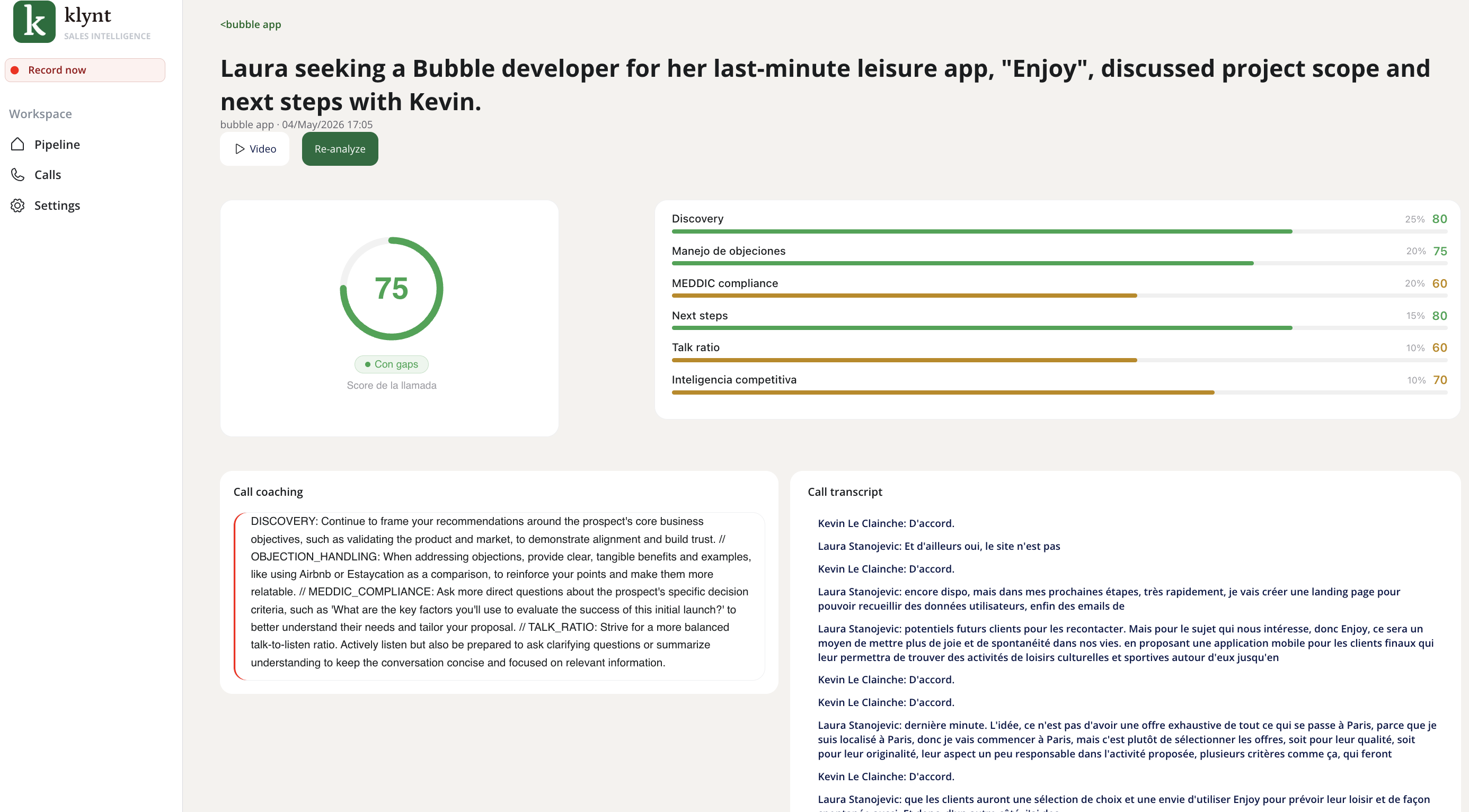Open the Pipeline workspace page

point(57,144)
